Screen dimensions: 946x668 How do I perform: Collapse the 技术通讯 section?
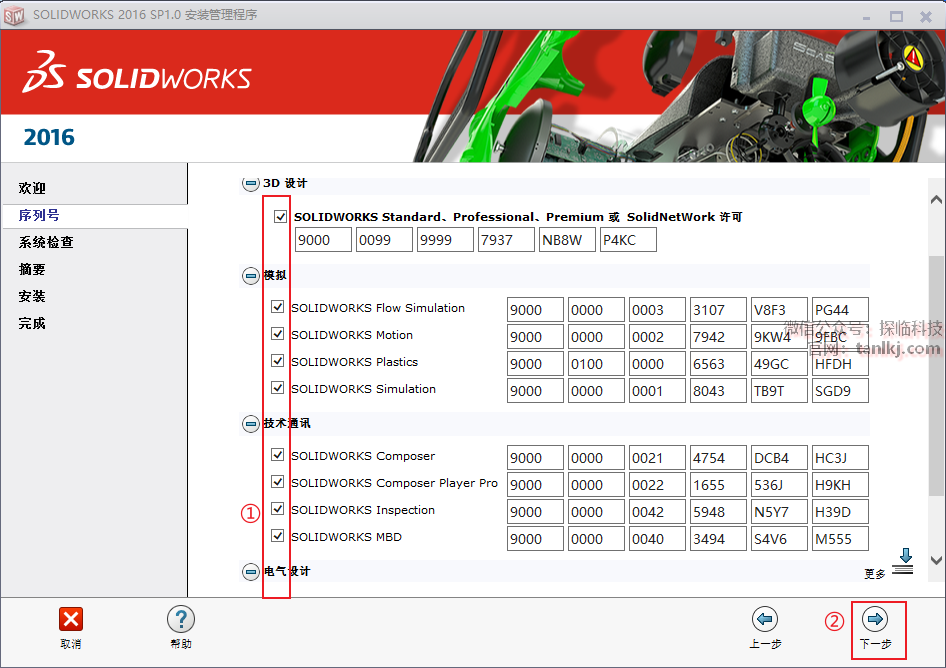click(x=250, y=424)
